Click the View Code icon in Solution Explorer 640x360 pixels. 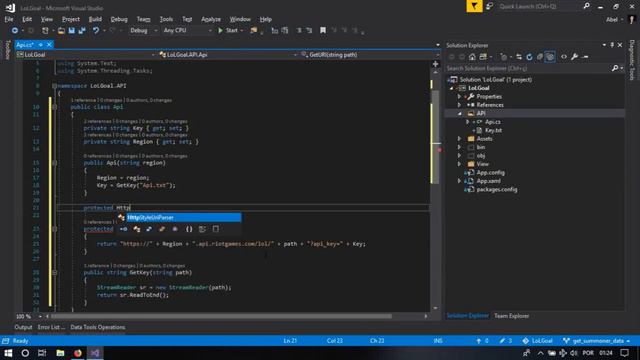(x=564, y=57)
